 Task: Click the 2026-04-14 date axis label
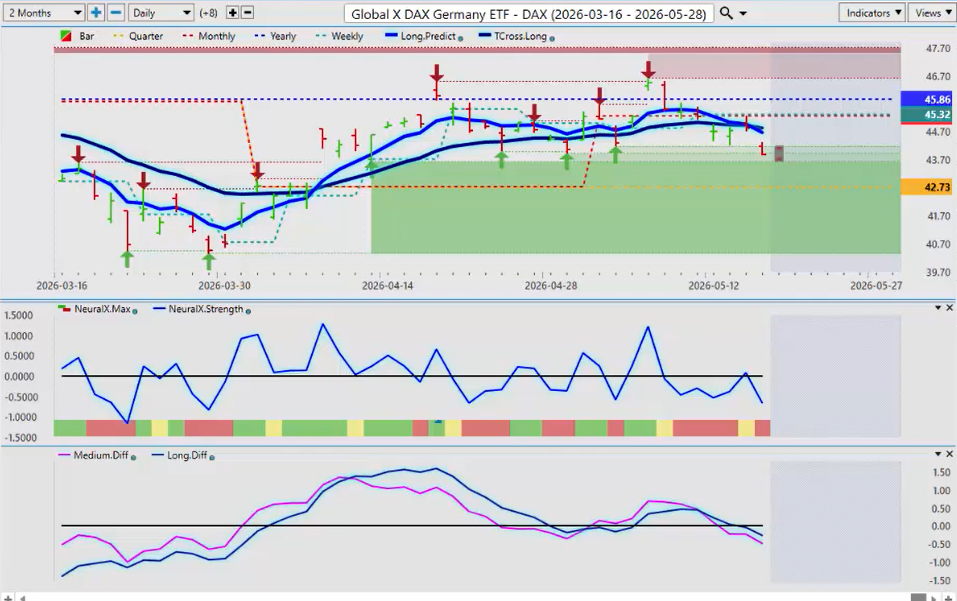coord(388,286)
